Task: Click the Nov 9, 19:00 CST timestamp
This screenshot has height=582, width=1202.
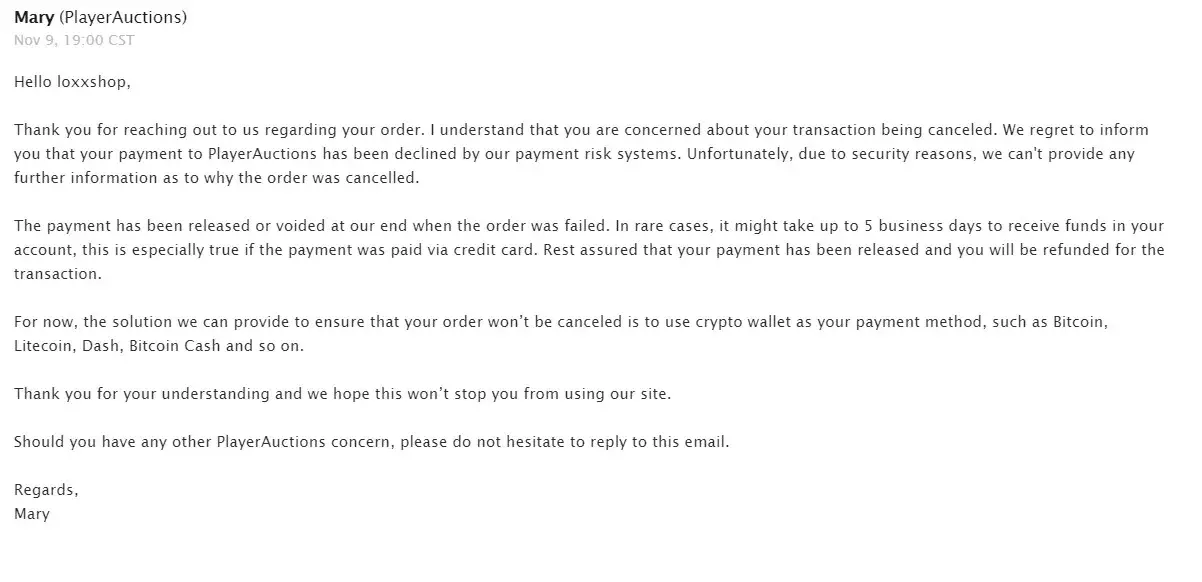Action: click(74, 40)
